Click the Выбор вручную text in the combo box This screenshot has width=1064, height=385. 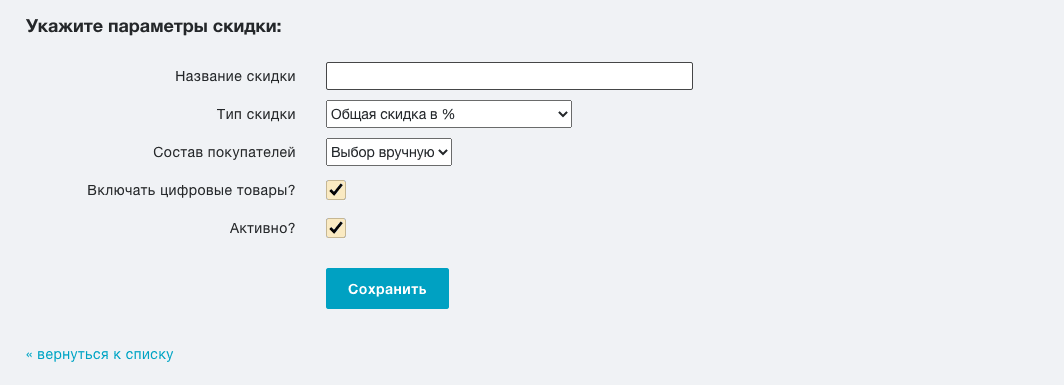[383, 152]
